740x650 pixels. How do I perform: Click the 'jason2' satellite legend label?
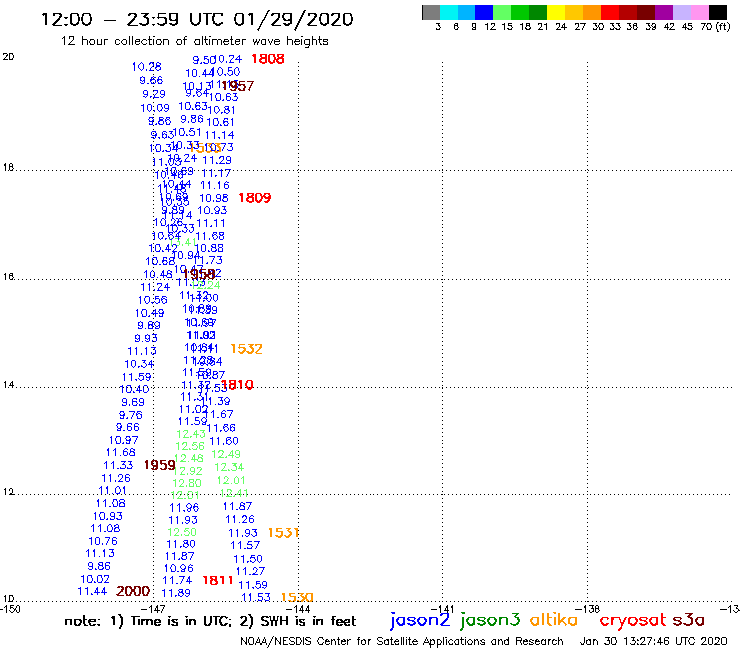[420, 620]
